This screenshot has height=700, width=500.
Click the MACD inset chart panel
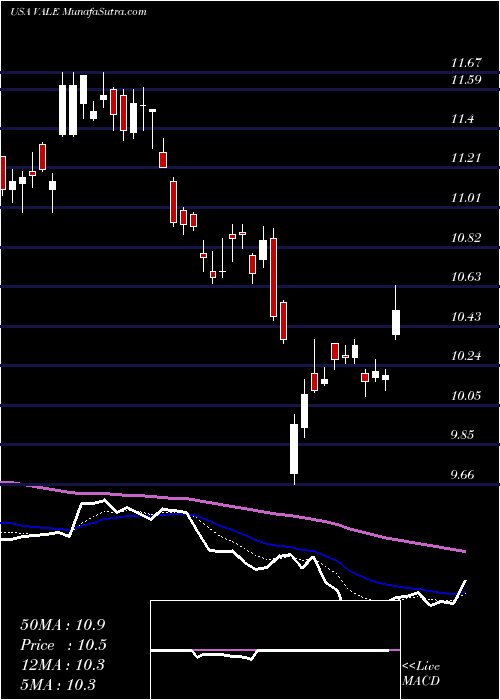[x=275, y=650]
